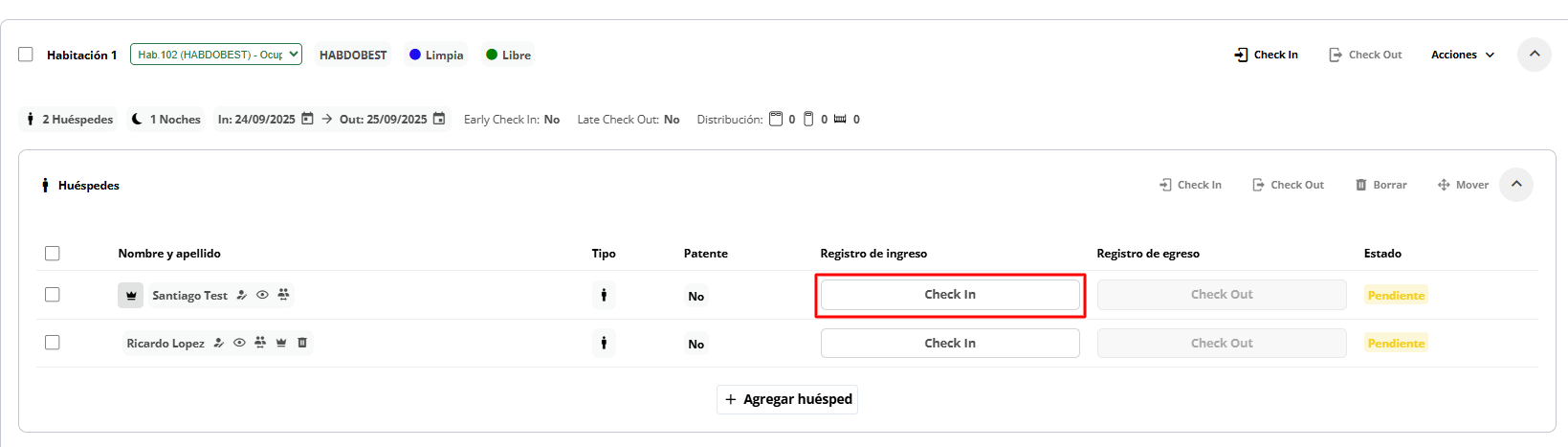
Task: Check the select-all guests header checkbox
Action: pos(53,254)
